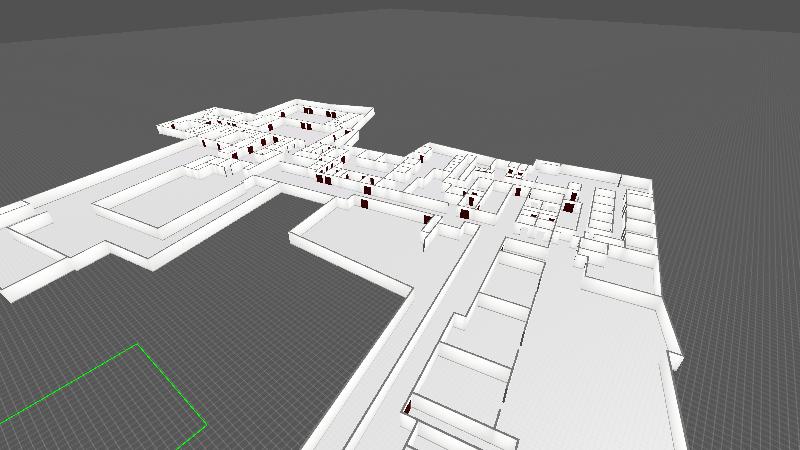800x450 pixels.
Task: Select the green rectangle's top corner
Action: click(137, 345)
